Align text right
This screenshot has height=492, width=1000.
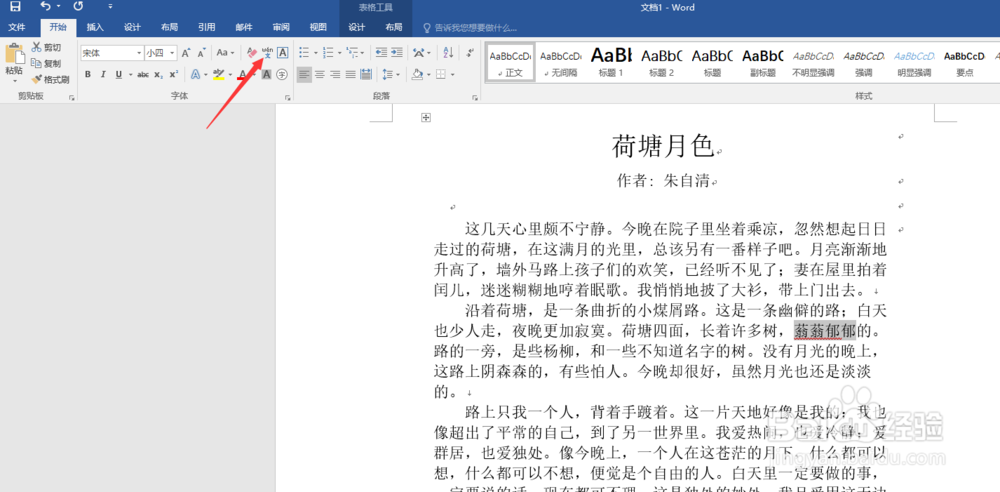(335, 75)
